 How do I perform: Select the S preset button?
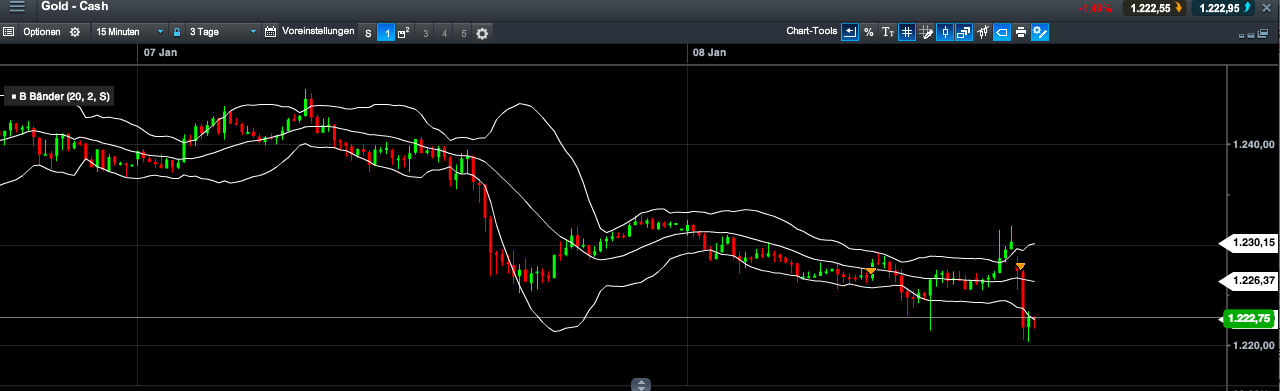(x=367, y=33)
